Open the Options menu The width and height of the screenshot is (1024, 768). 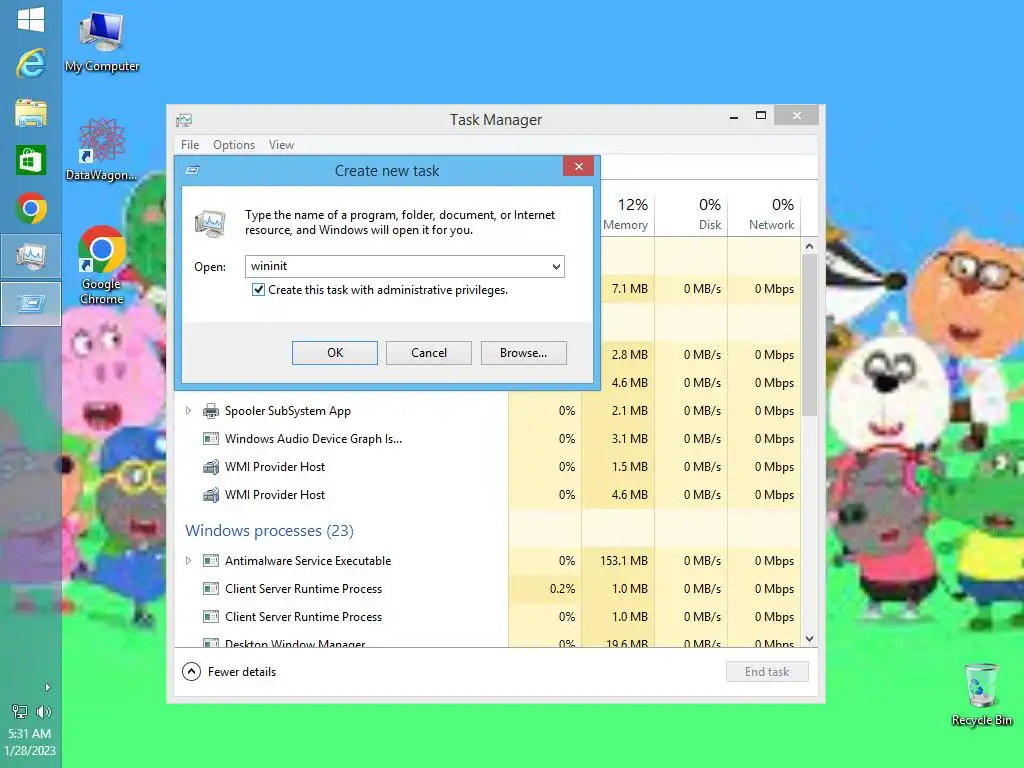[234, 145]
